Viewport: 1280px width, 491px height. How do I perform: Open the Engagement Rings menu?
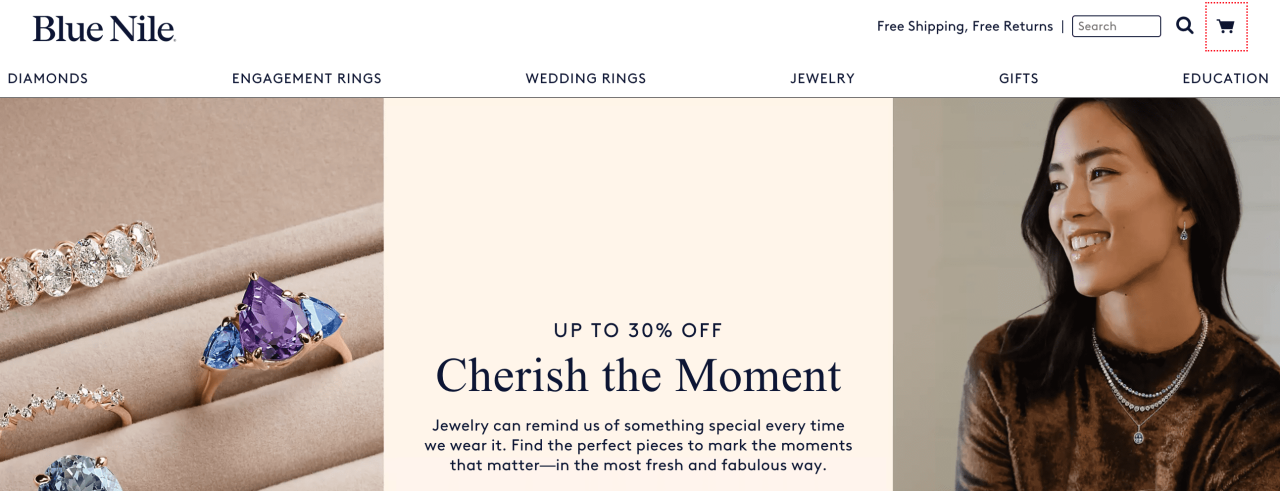(x=307, y=78)
